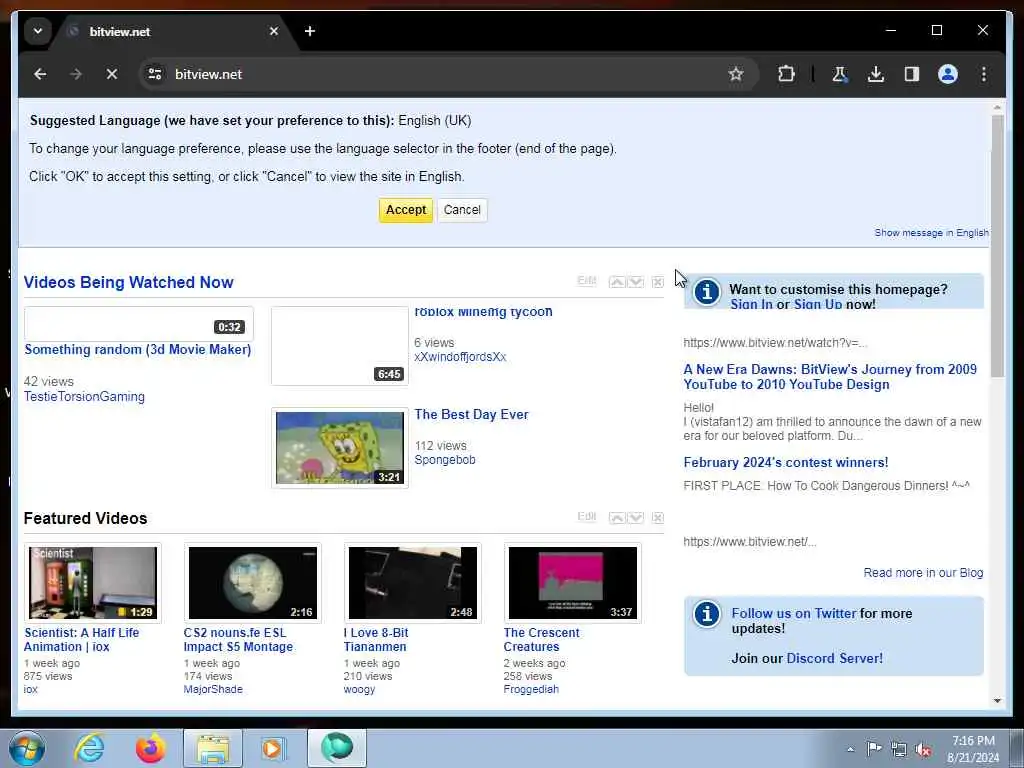Close the Featured Videos module

tap(658, 518)
